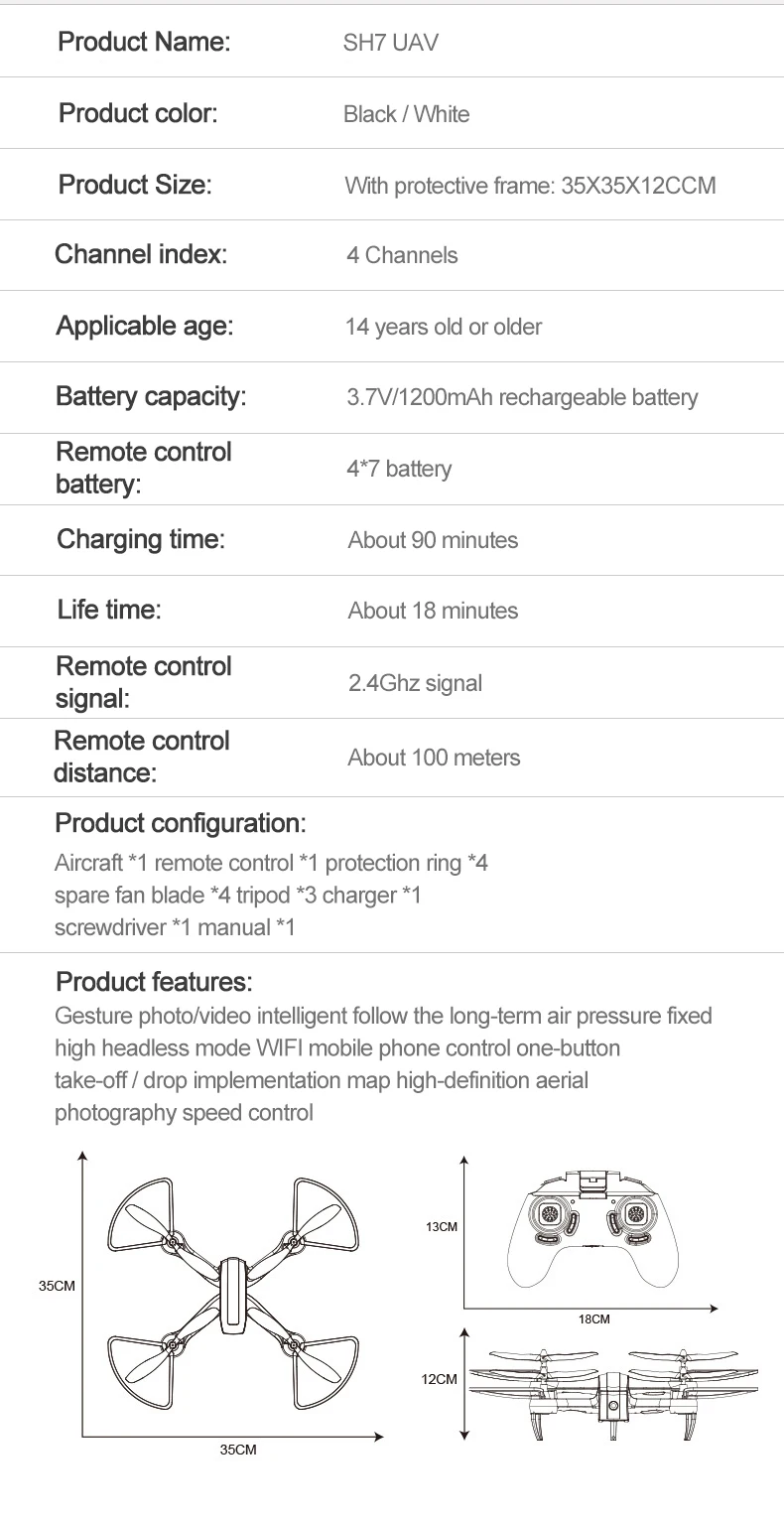The width and height of the screenshot is (784, 1525).
Task: Click the 2.4Ghz signal value
Action: pos(415,683)
